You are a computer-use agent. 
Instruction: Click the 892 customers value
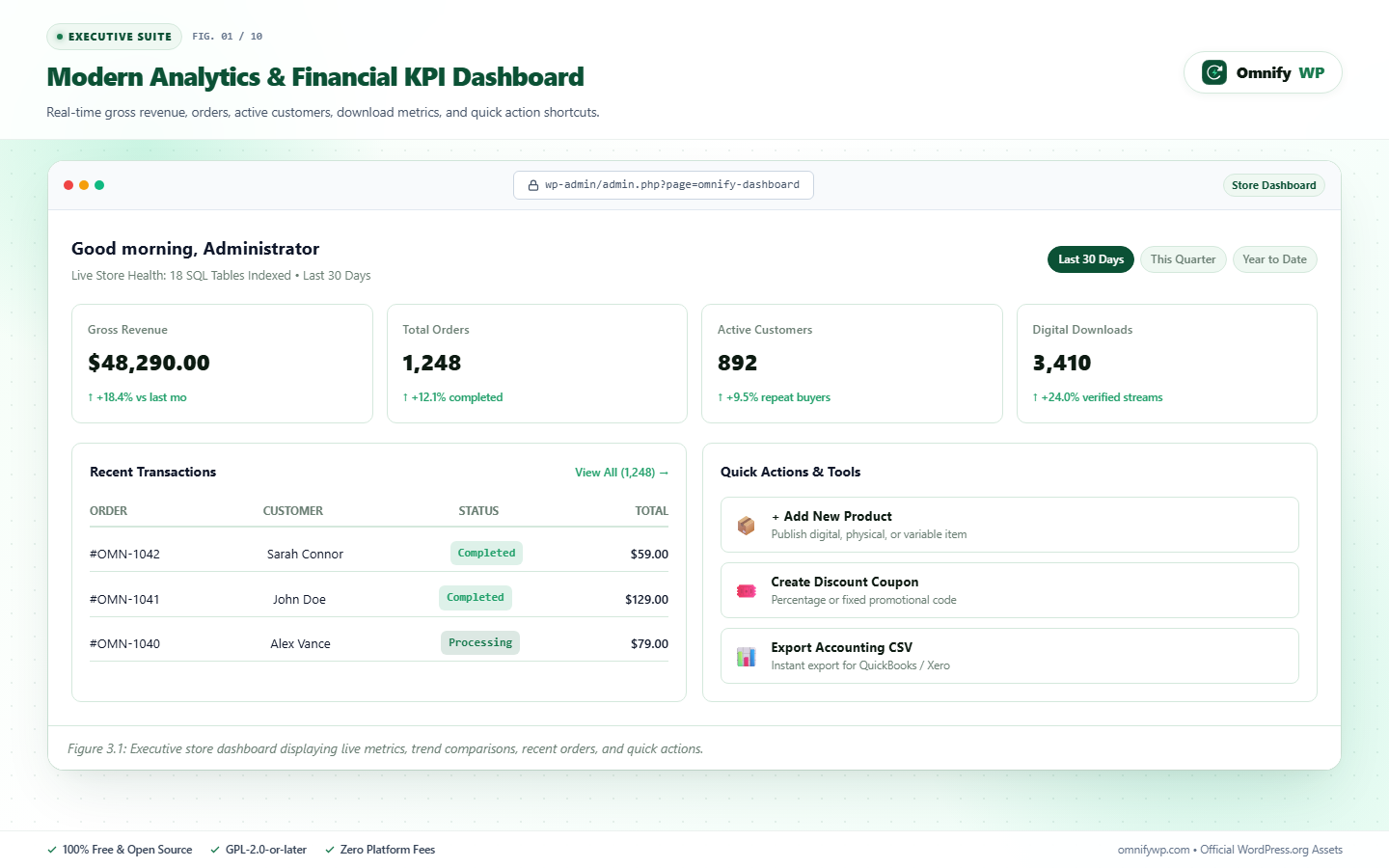click(738, 364)
